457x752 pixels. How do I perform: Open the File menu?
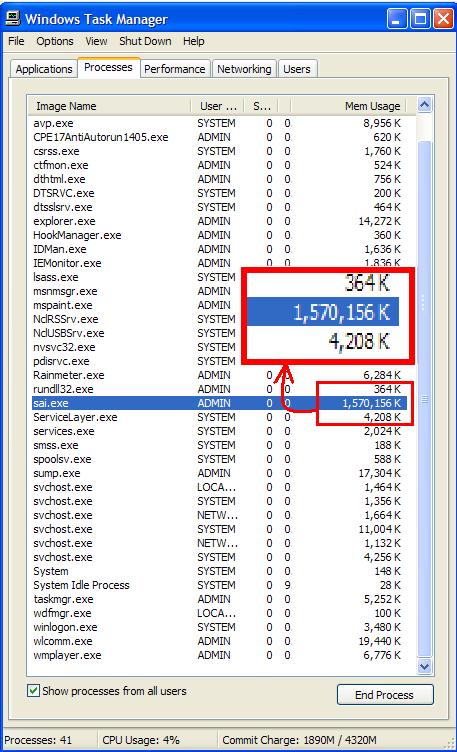16,41
